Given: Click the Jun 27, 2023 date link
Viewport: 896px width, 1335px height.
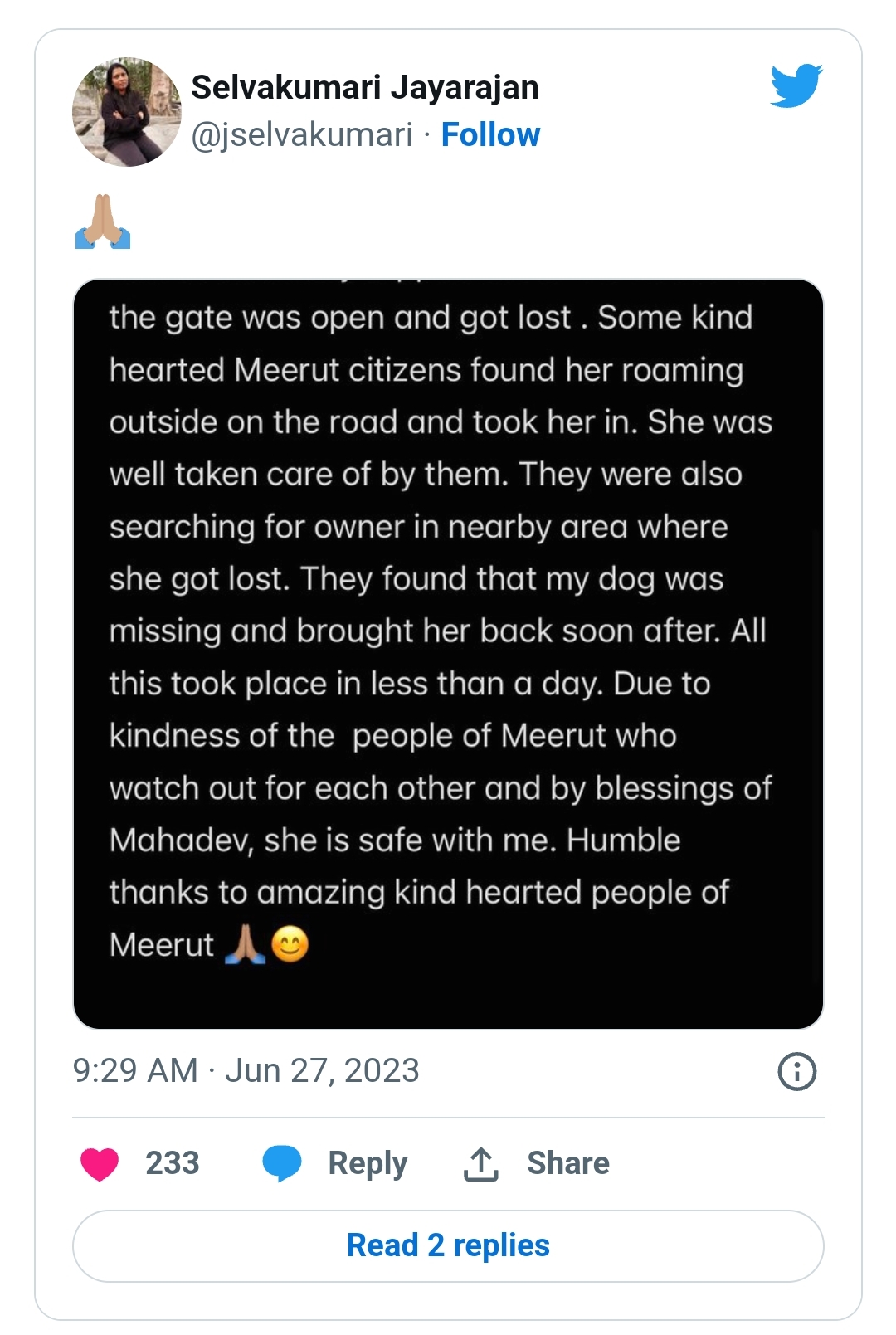Looking at the screenshot, I should [322, 1070].
